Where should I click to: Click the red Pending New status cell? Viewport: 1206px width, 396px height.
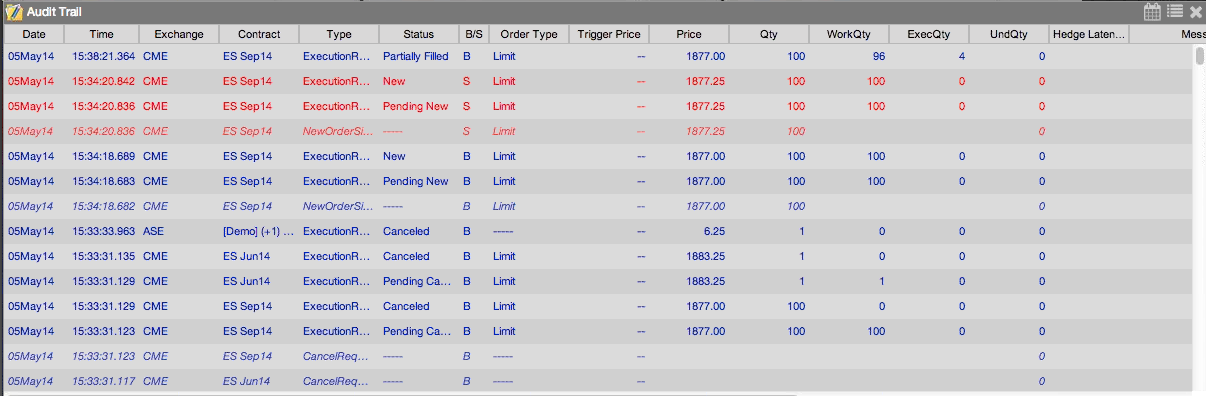point(416,106)
